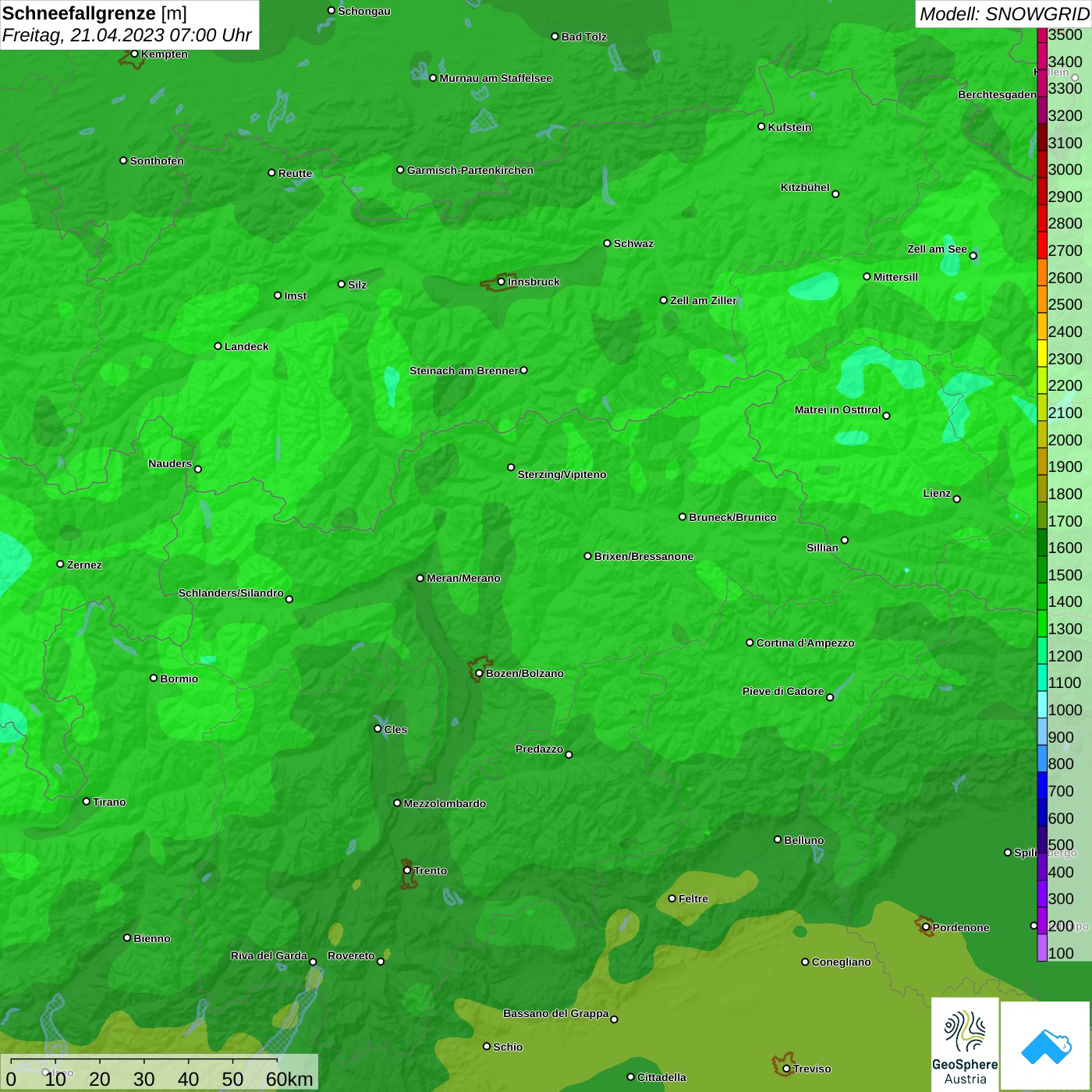This screenshot has width=1092, height=1092.
Task: Click the GeoSphere Austria logo
Action: pyautogui.click(x=965, y=1044)
